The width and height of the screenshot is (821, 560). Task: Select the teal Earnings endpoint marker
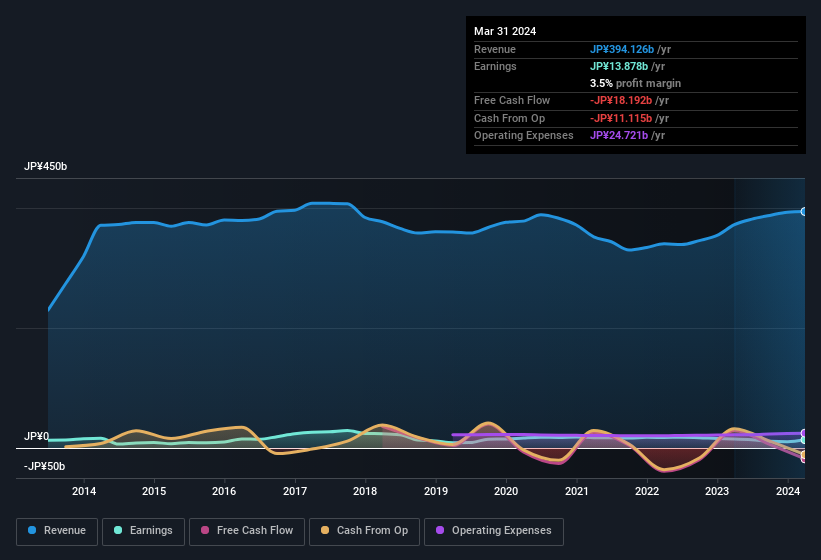(x=804, y=440)
